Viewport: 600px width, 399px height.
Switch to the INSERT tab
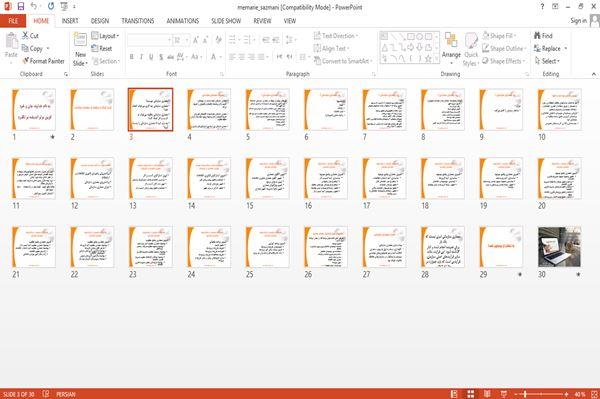pyautogui.click(x=70, y=21)
